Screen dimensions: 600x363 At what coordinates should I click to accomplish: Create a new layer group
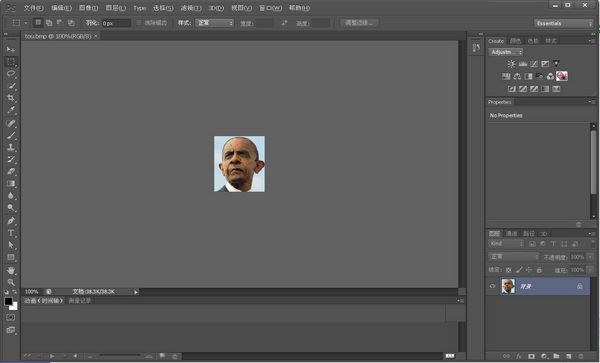tap(556, 356)
